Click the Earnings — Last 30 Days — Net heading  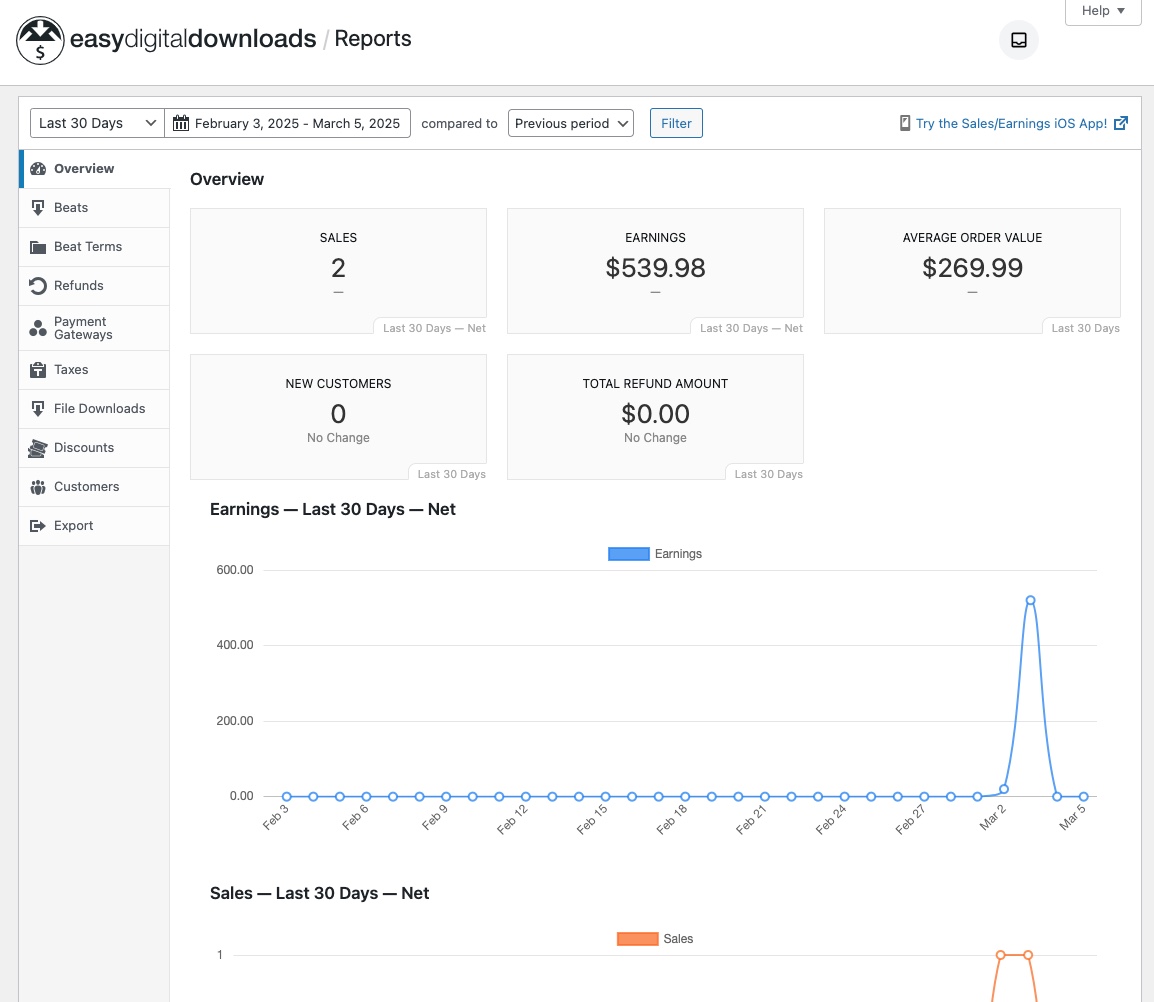click(x=333, y=509)
